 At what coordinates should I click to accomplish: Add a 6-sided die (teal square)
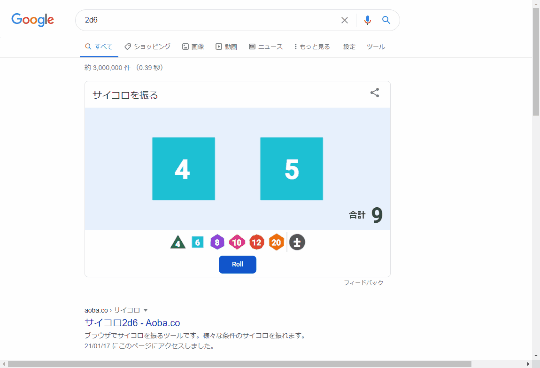pyautogui.click(x=197, y=242)
